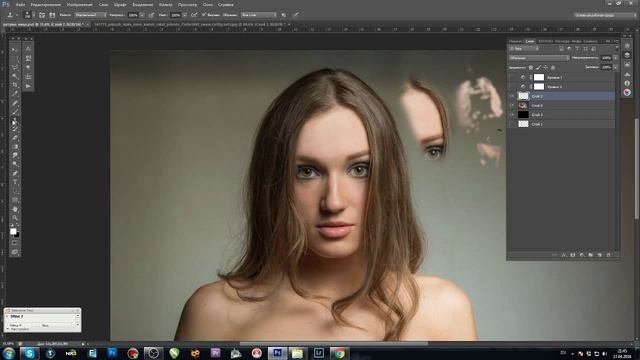The image size is (640, 360).
Task: Open the workspace switcher dropdown
Action: pos(605,15)
